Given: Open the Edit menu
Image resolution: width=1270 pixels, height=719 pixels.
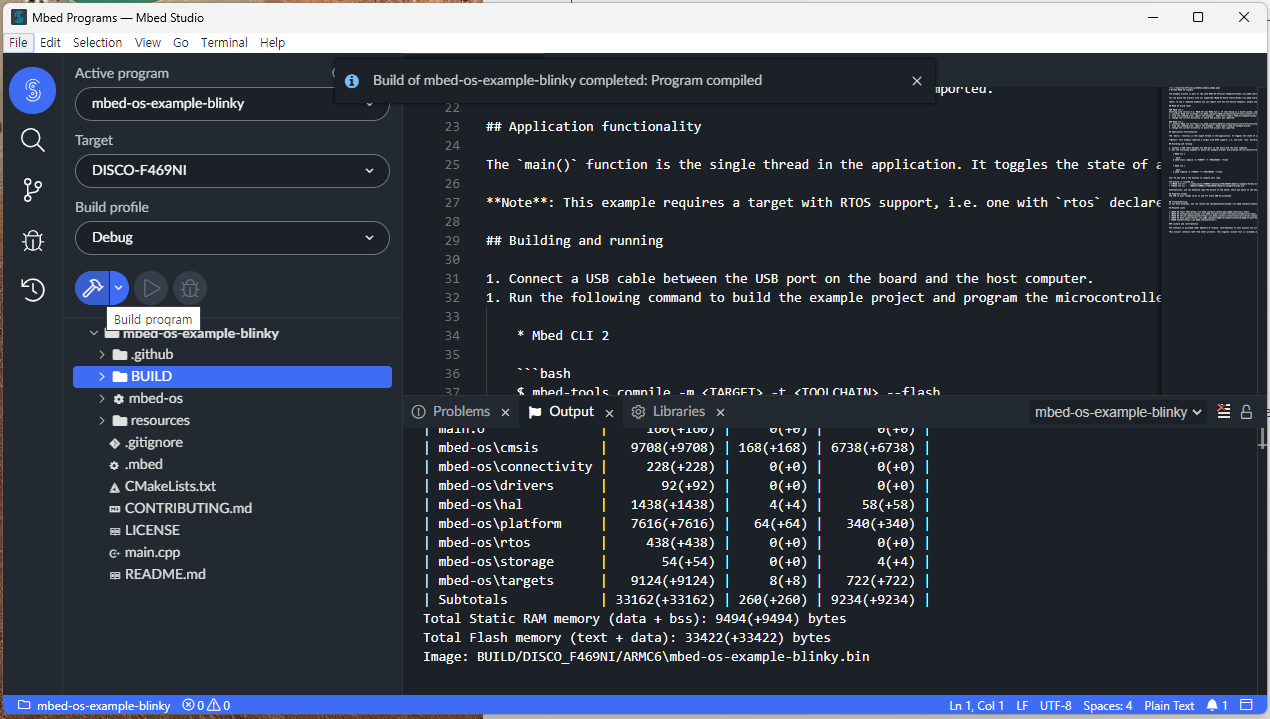Looking at the screenshot, I should [x=50, y=43].
